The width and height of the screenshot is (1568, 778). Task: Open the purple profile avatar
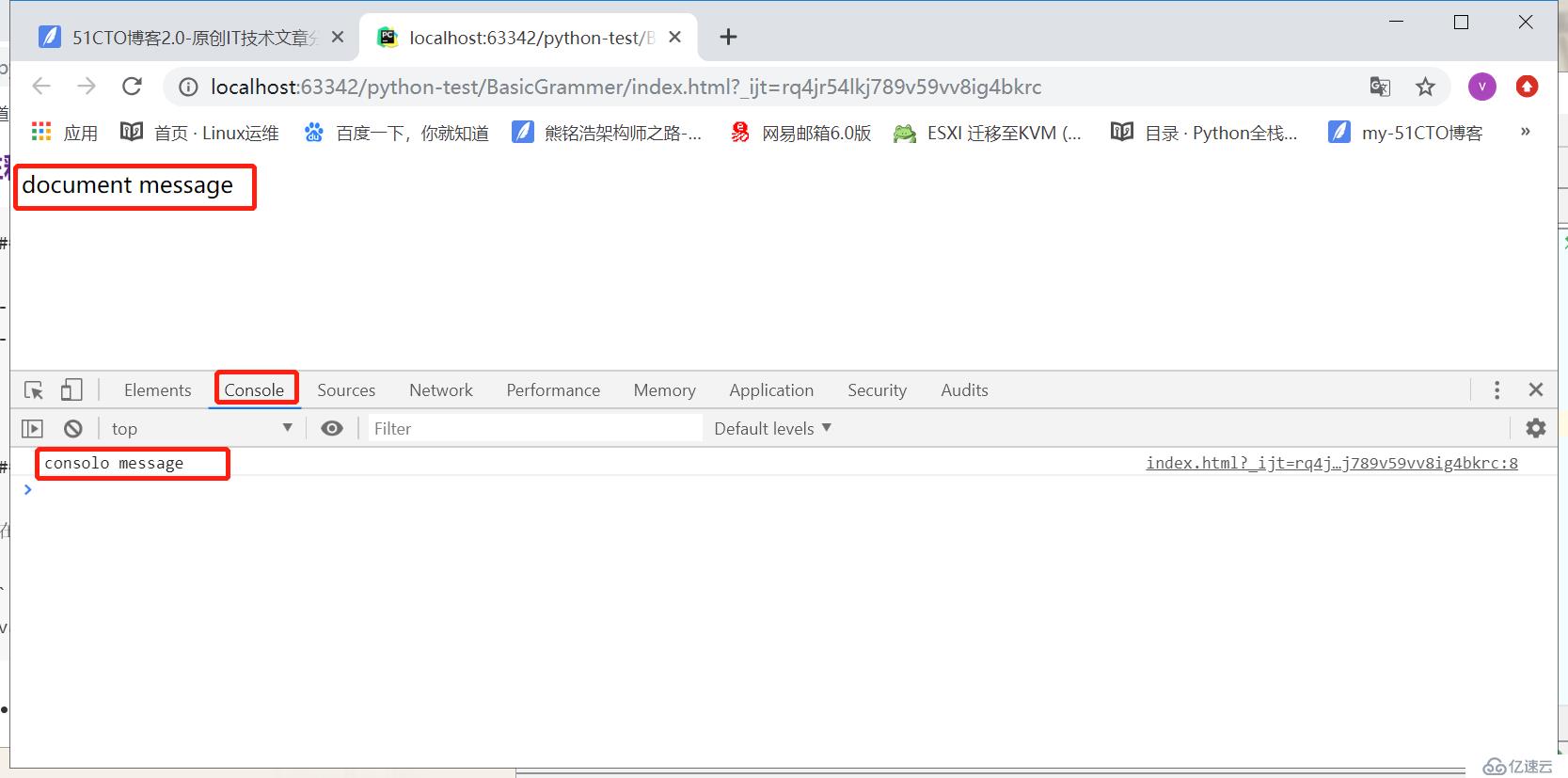pyautogui.click(x=1482, y=87)
